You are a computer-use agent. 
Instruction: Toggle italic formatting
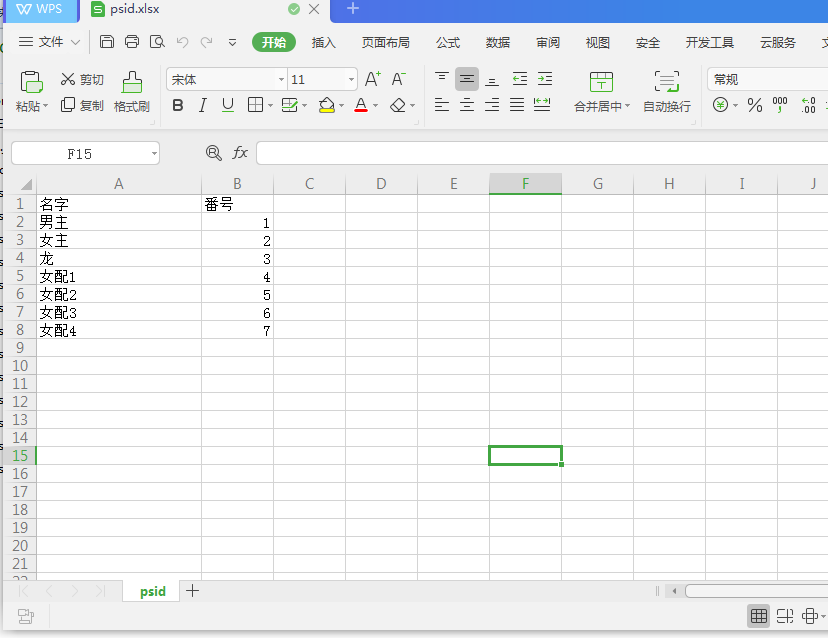click(x=203, y=105)
